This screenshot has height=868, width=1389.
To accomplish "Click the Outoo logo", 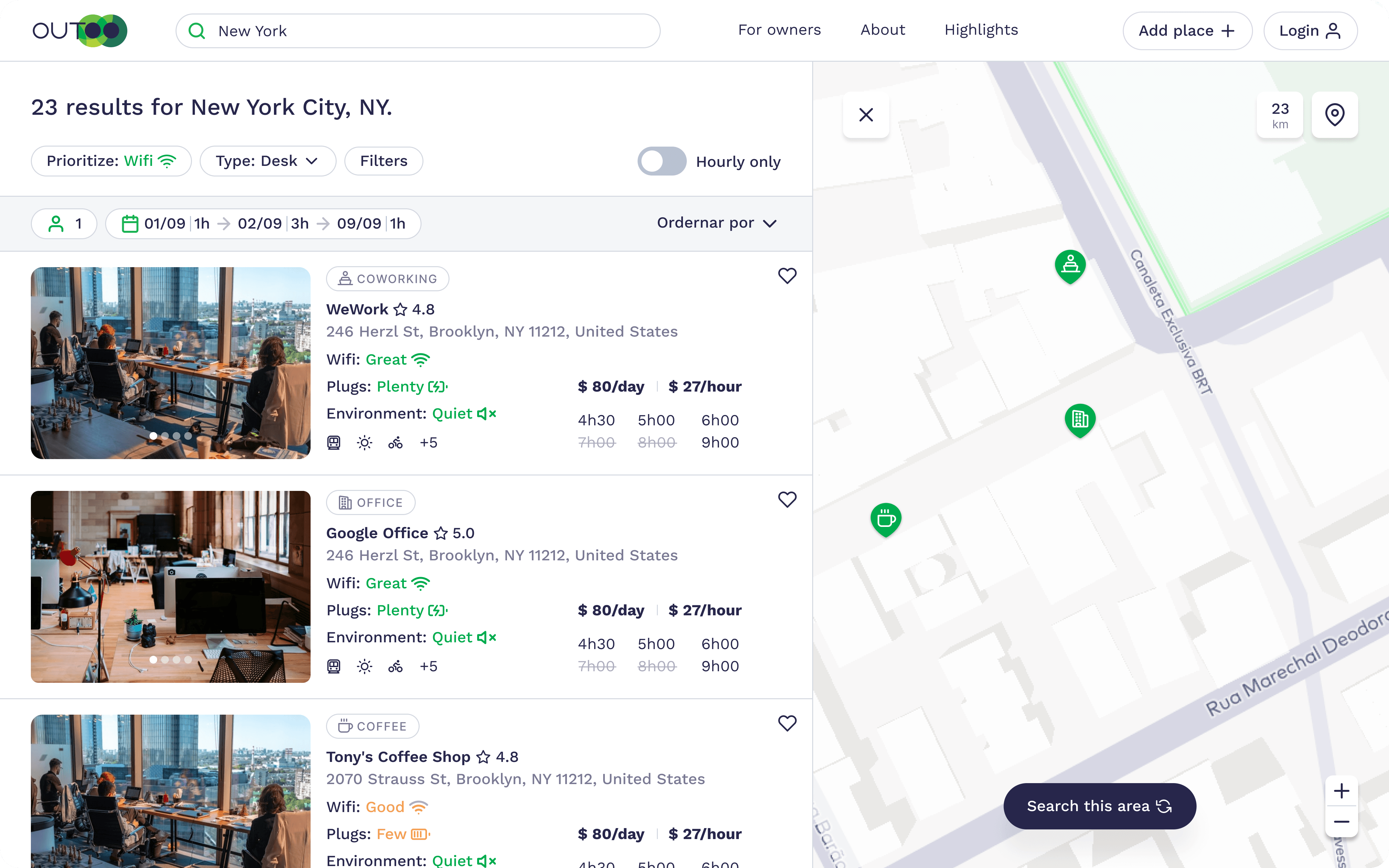I will tap(80, 31).
